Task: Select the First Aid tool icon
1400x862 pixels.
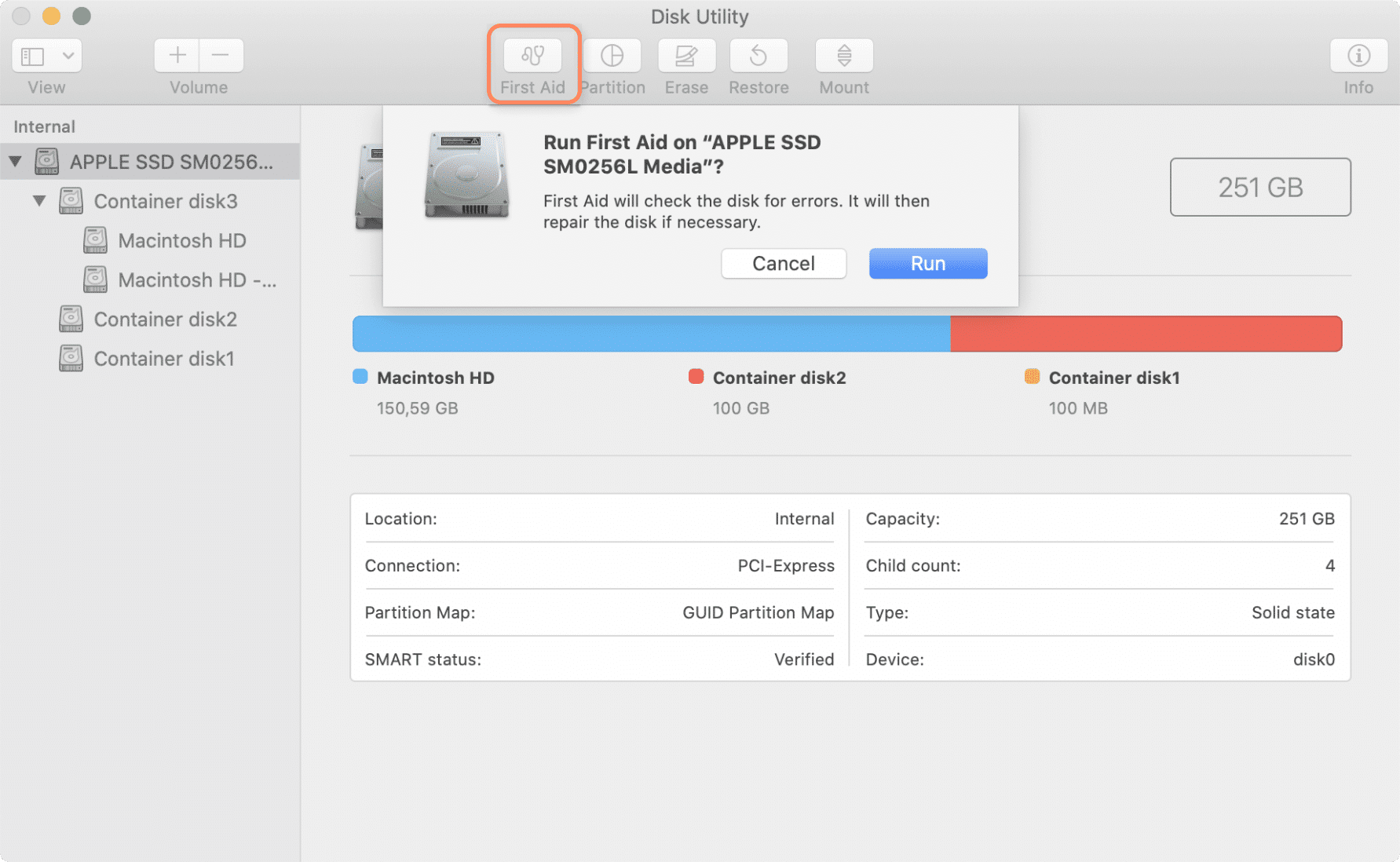Action: [x=533, y=55]
